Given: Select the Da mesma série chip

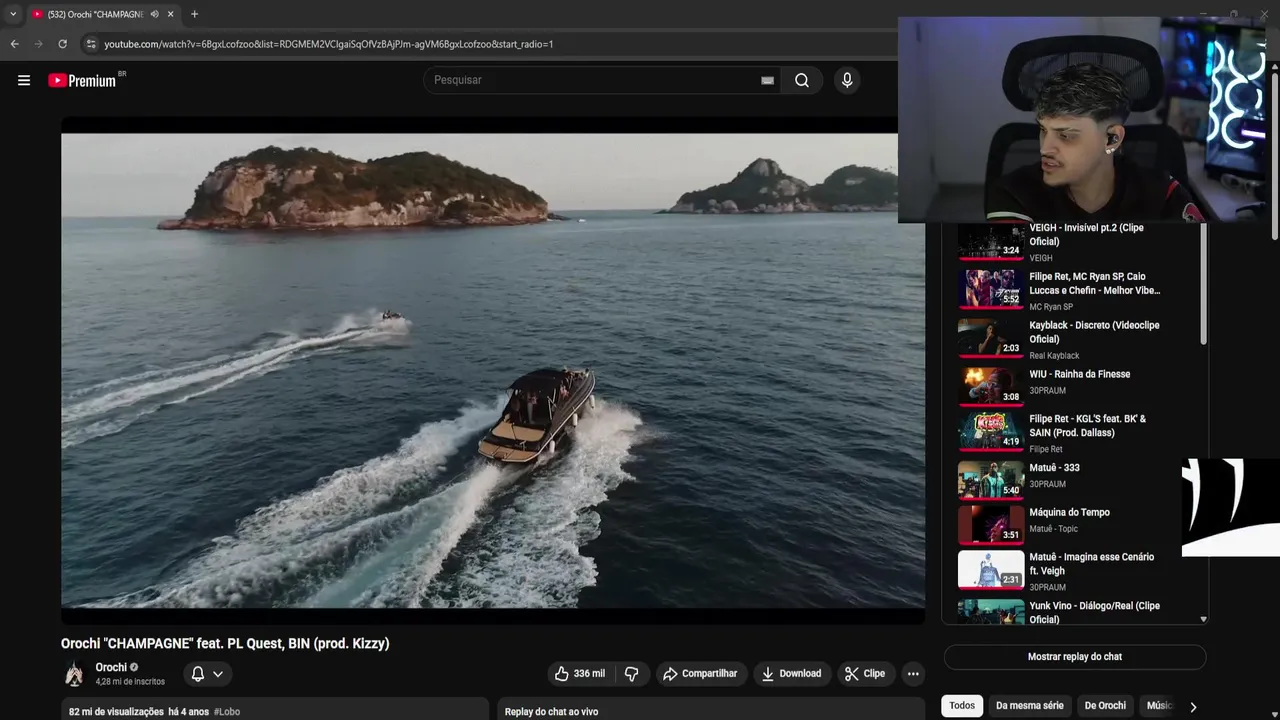Looking at the screenshot, I should point(1029,706).
